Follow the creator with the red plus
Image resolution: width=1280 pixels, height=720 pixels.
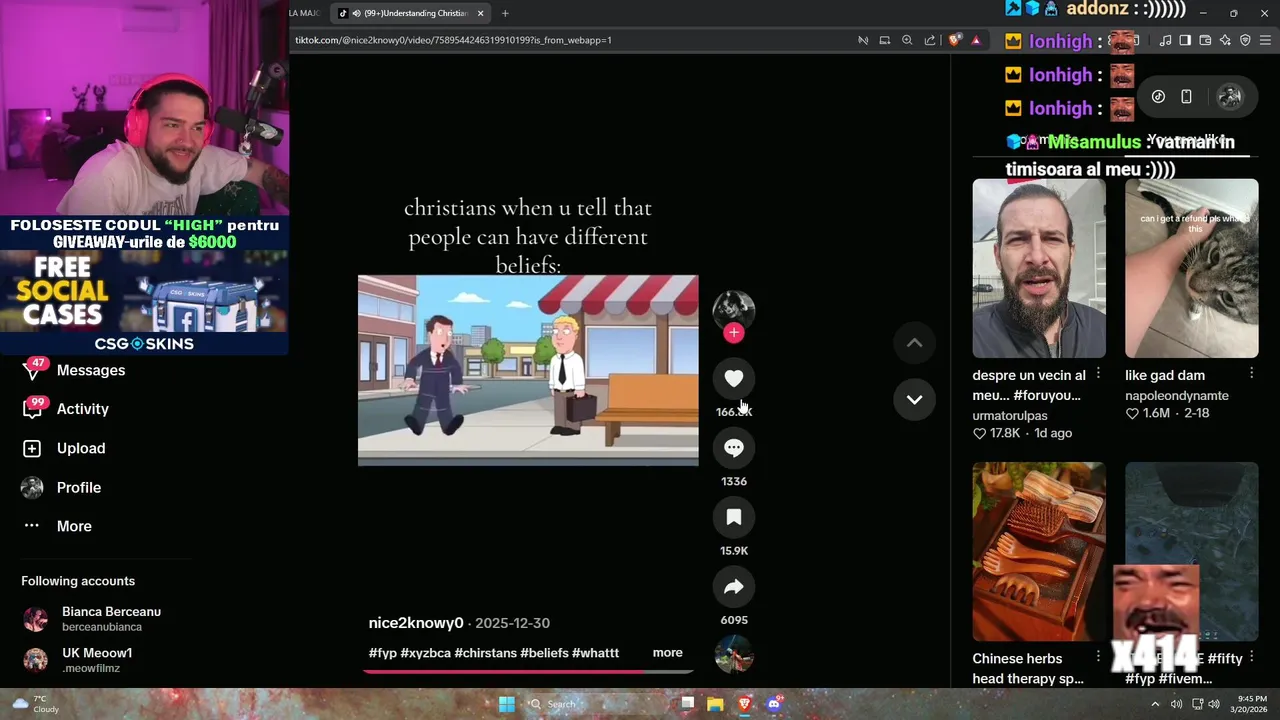pyautogui.click(x=733, y=333)
